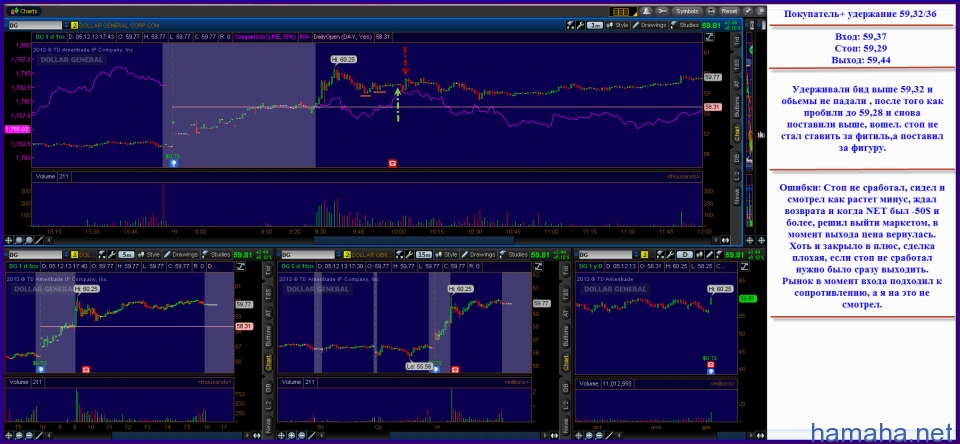Open the hamaha.net watermark link
Viewport: 960px width, 444px height.
click(x=882, y=432)
